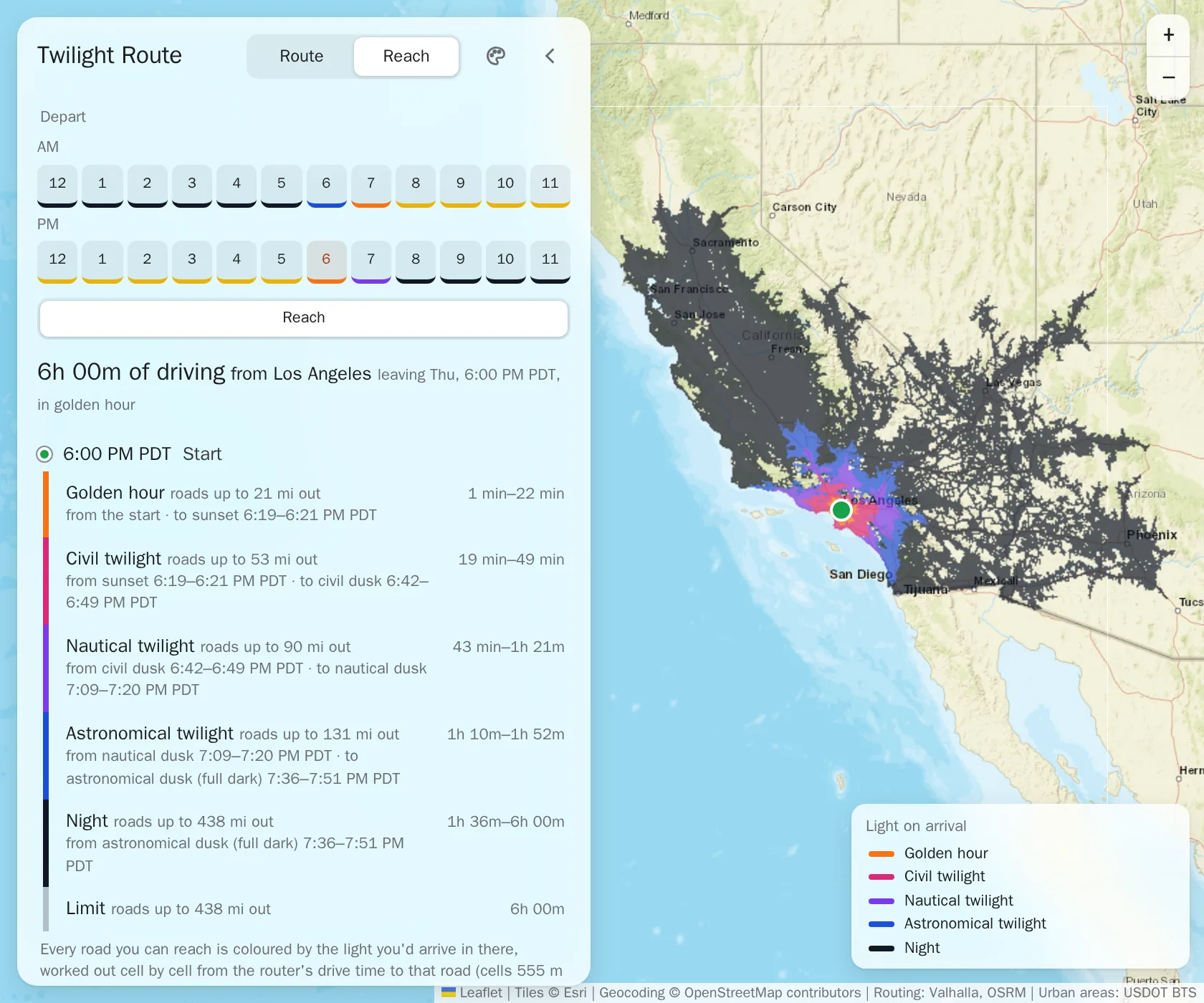This screenshot has width=1204, height=1003.
Task: Select the Limit timeline row
Action: (x=304, y=909)
